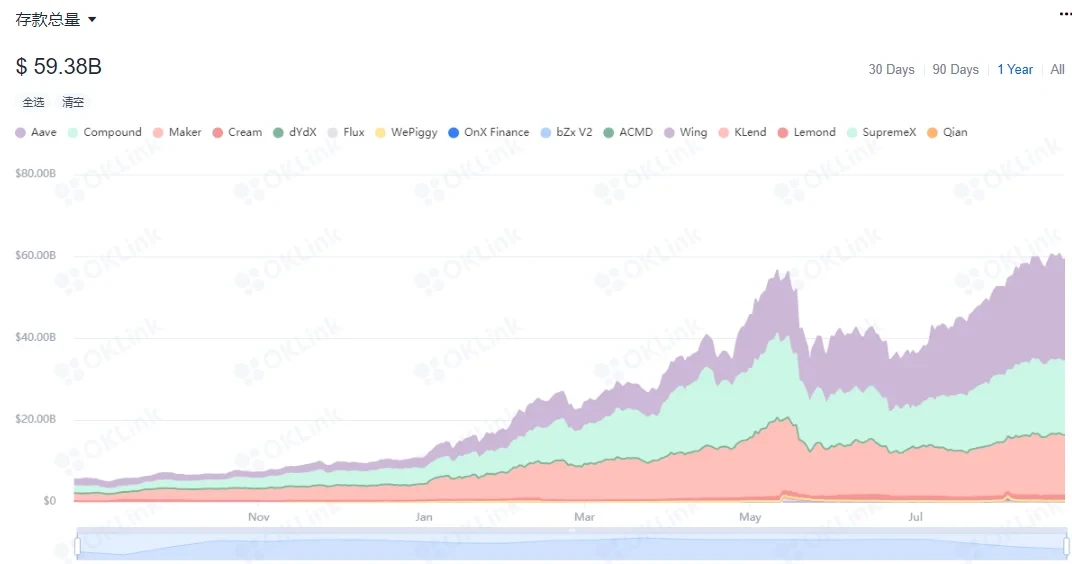
Task: Toggle the Compound legend series
Action: (104, 132)
